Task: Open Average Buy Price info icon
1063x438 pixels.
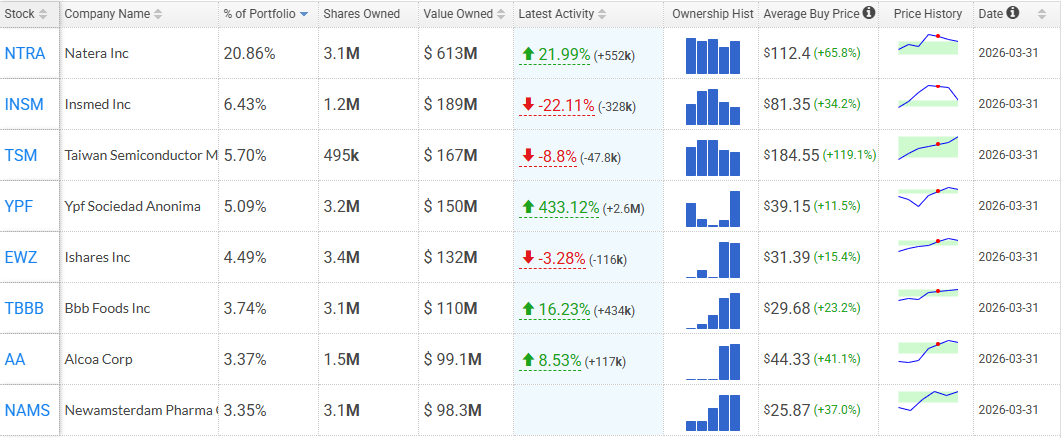Action: (869, 13)
